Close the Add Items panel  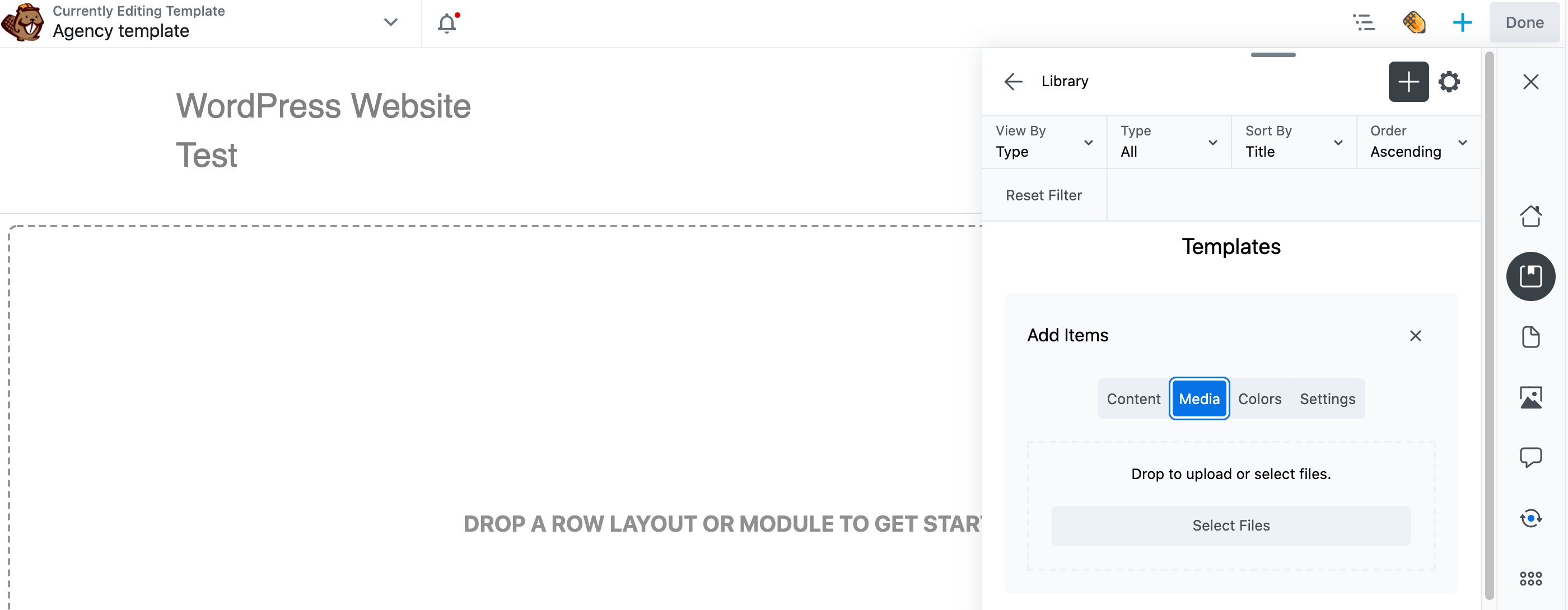pyautogui.click(x=1416, y=335)
